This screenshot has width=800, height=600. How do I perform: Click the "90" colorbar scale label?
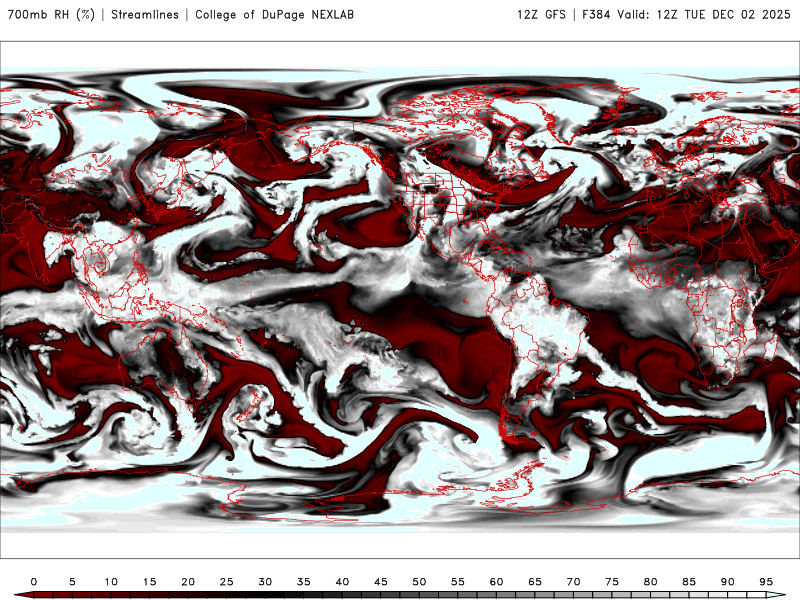tap(728, 582)
